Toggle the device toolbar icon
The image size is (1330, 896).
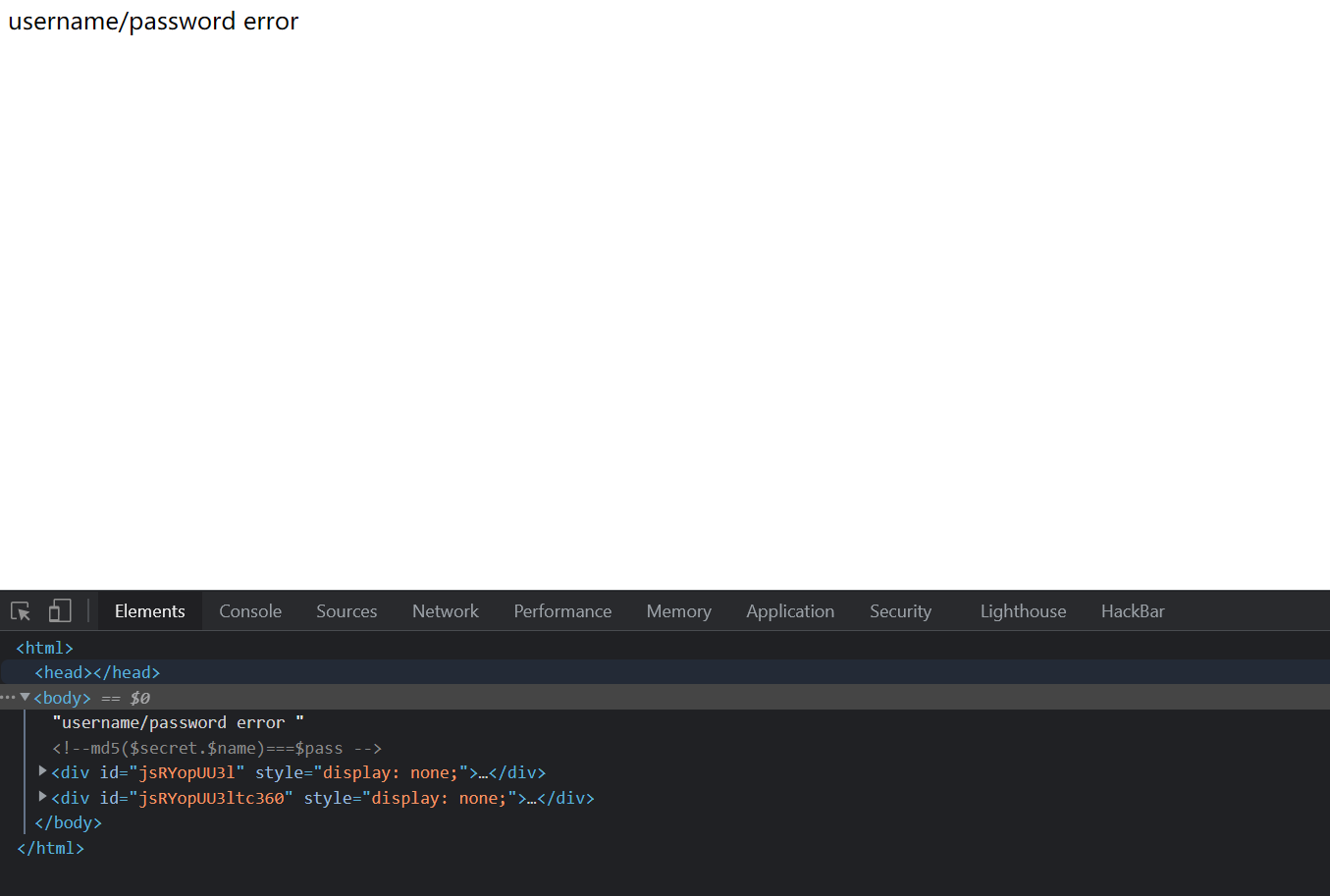tap(60, 611)
